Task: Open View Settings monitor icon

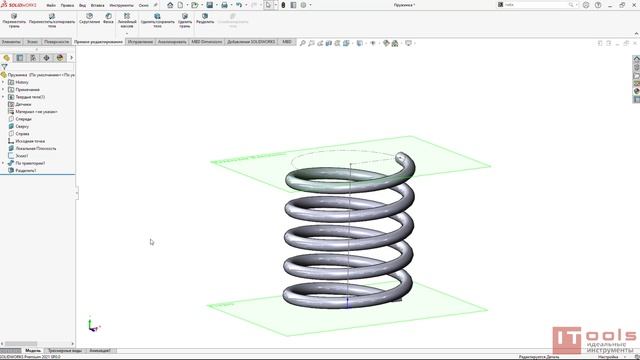Action: 408,43
